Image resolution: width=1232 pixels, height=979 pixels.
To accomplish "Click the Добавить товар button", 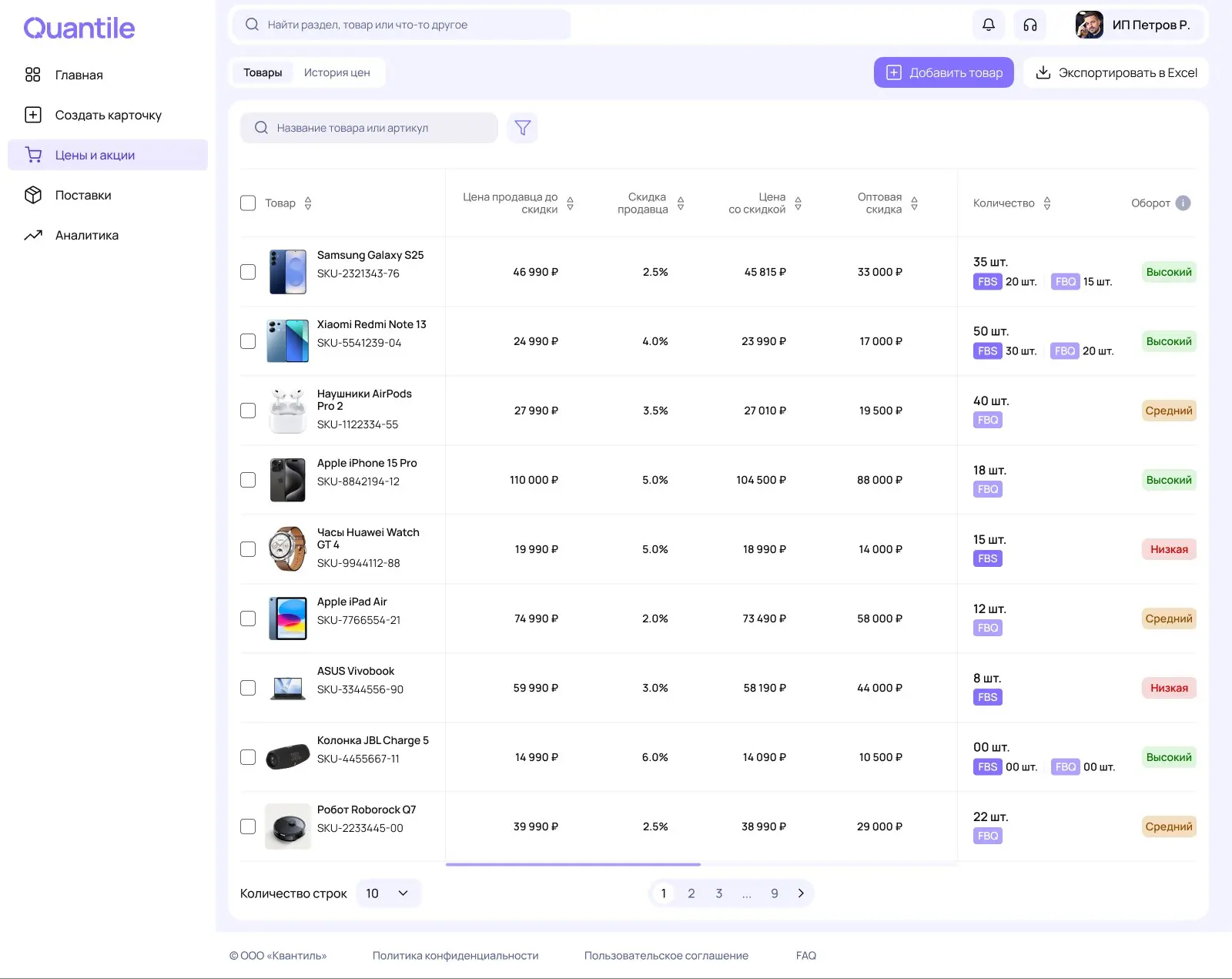I will click(943, 72).
